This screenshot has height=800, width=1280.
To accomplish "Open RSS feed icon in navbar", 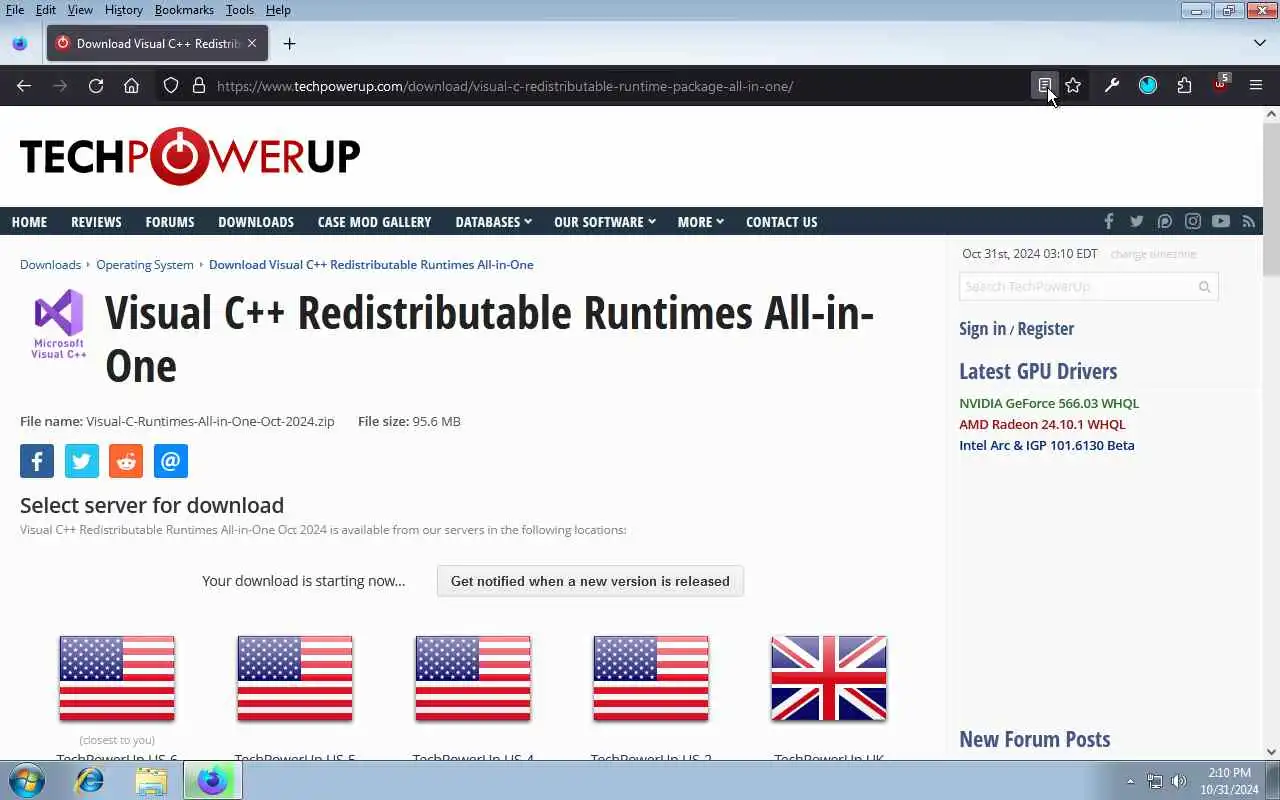I will 1248,221.
